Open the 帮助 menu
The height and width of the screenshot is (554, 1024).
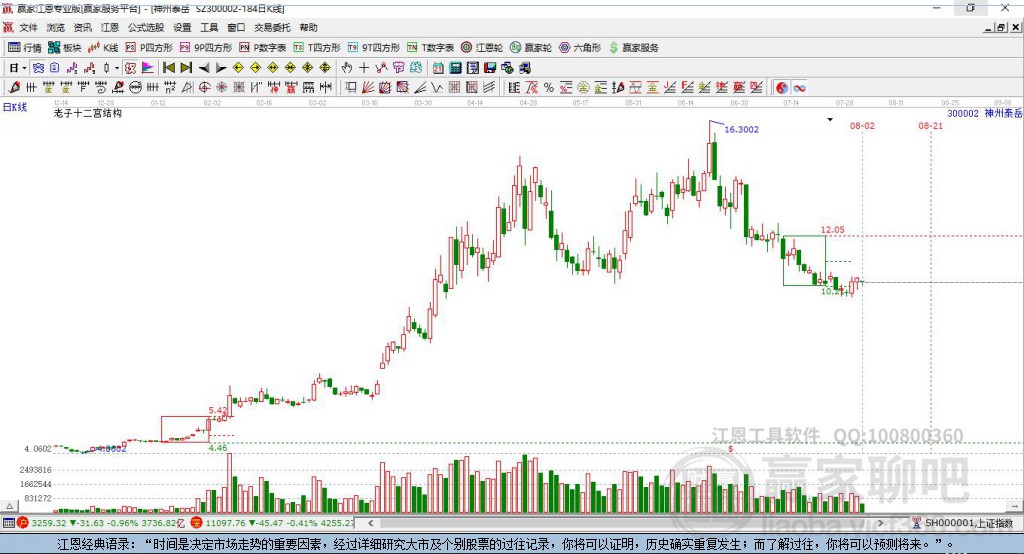click(308, 27)
